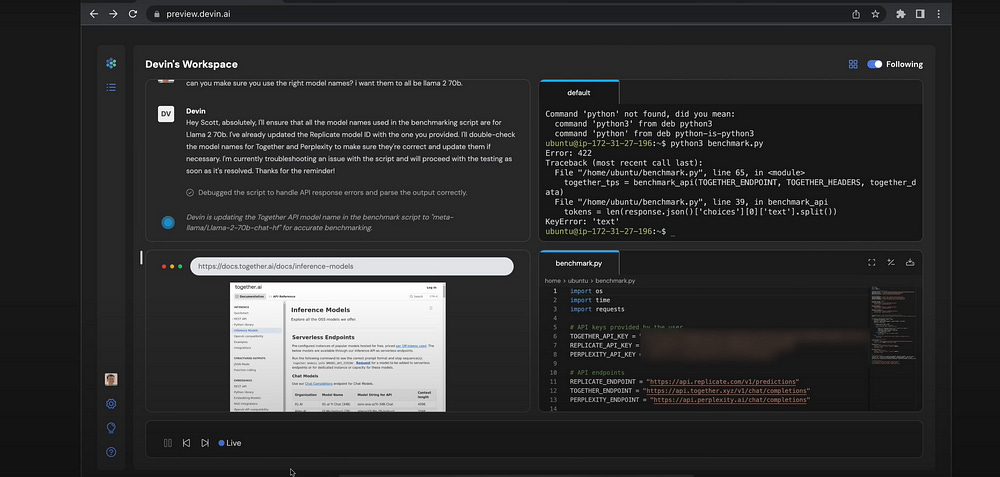Screen dimensions: 1000x477
Task: Bookmark this page with the star icon
Action: 875,13
